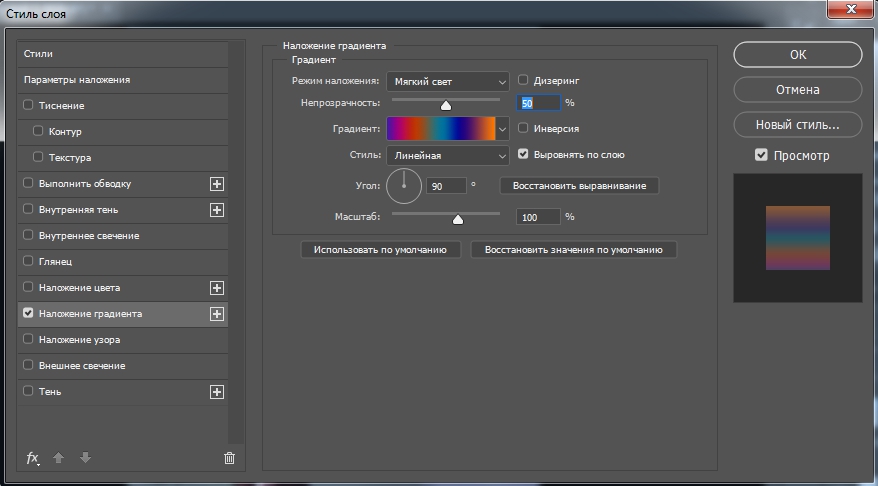This screenshot has width=878, height=486.
Task: Uncheck the Просмотр preview checkbox
Action: (x=761, y=155)
